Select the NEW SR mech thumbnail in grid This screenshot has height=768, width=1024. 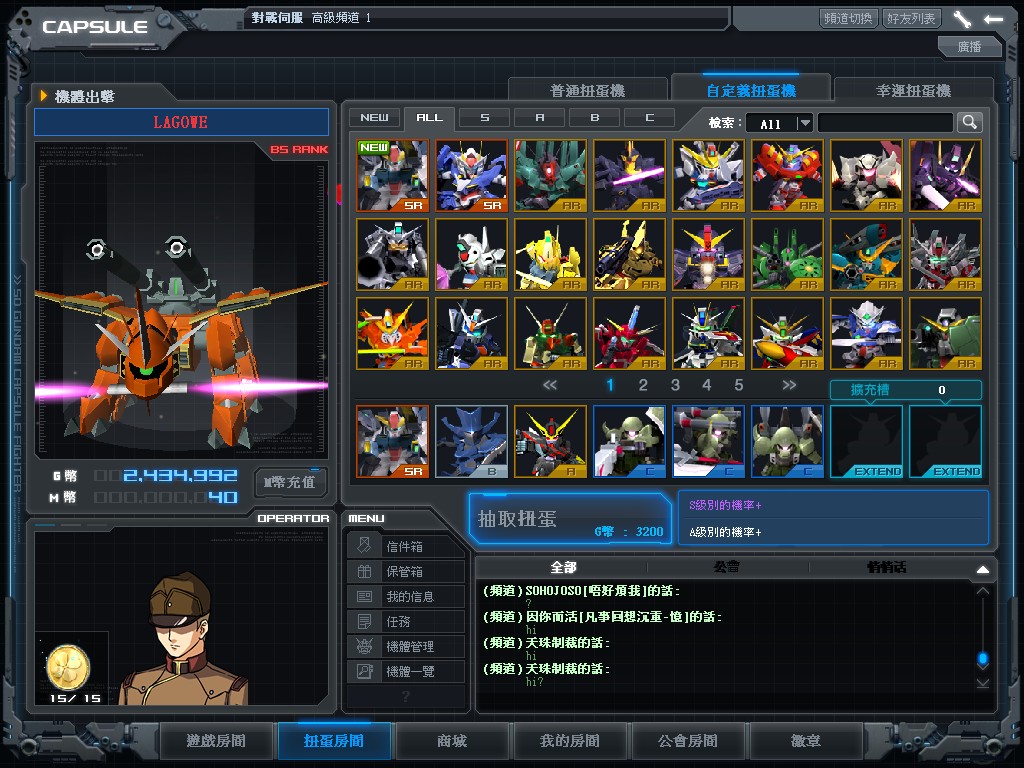[x=392, y=176]
